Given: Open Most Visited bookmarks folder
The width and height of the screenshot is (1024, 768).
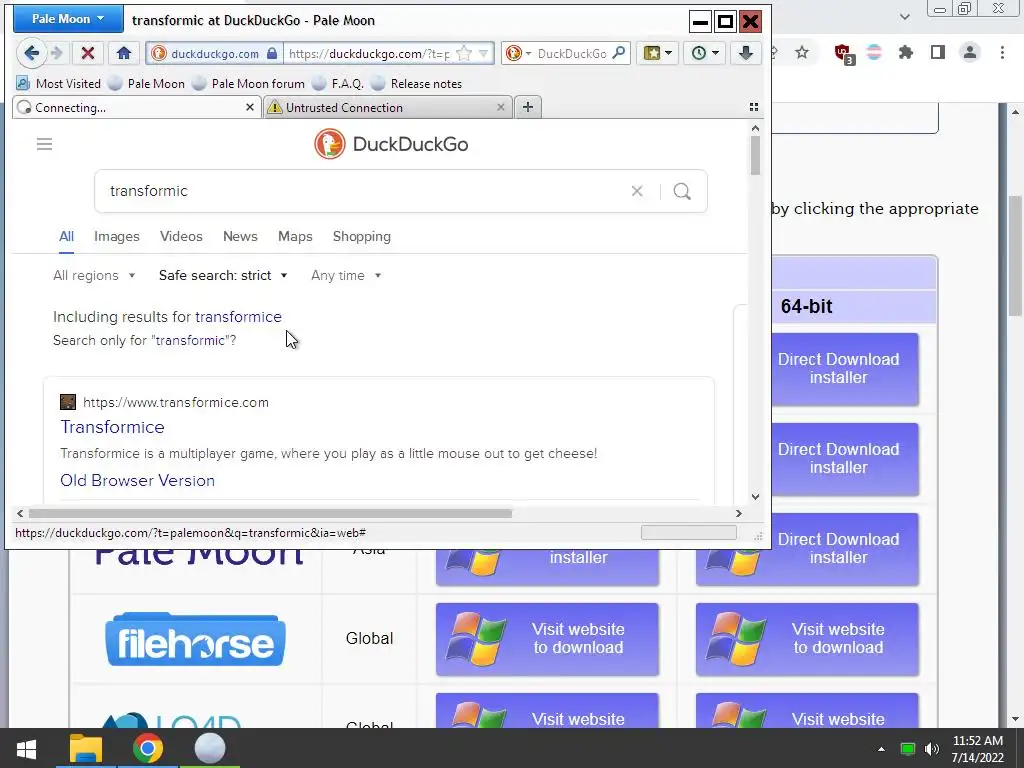Looking at the screenshot, I should coord(59,84).
